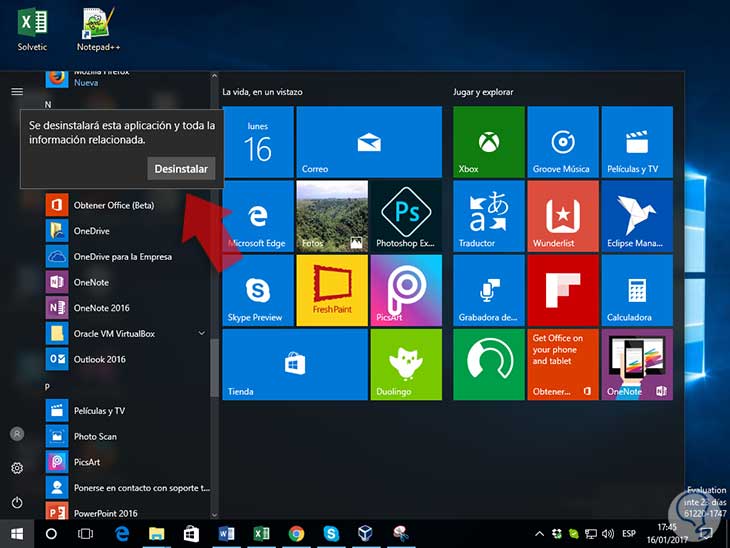
Task: Open Obtener Office (Beta) from the list
Action: pos(113,205)
